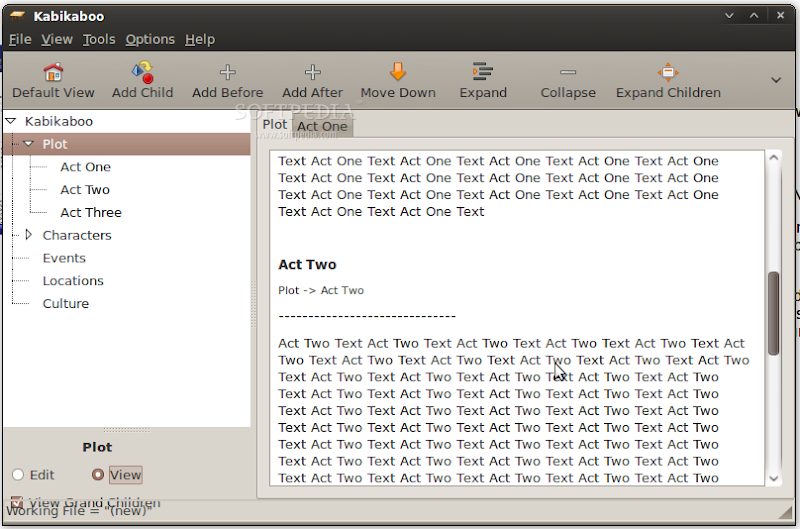800x529 pixels.
Task: Select the Edit radio button
Action: point(18,475)
